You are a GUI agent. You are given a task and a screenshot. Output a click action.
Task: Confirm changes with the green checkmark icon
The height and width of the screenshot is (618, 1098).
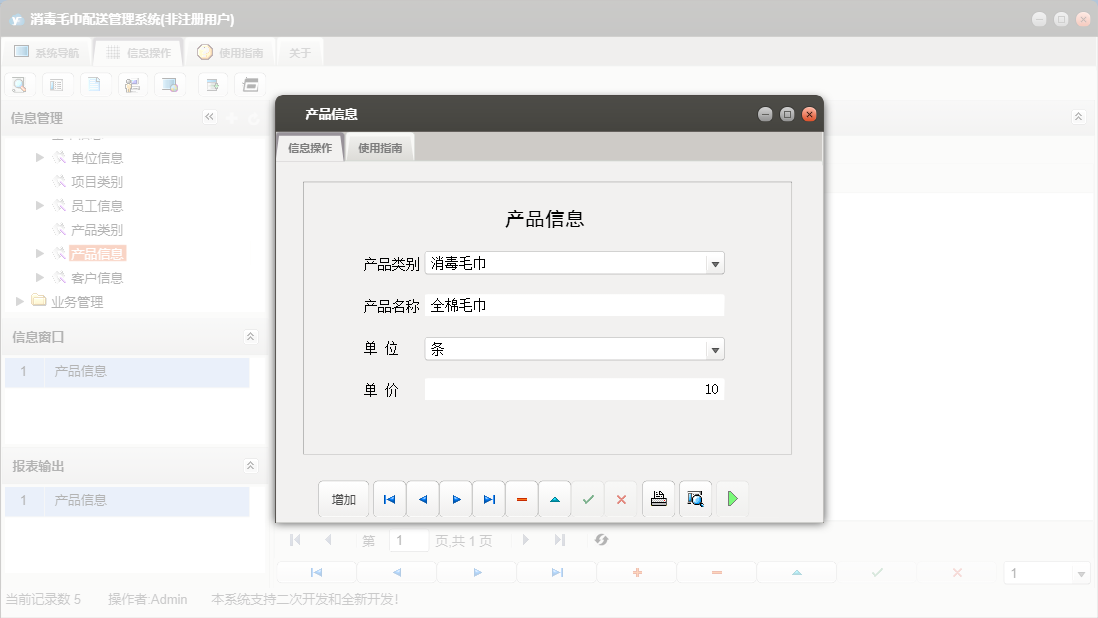coord(588,498)
